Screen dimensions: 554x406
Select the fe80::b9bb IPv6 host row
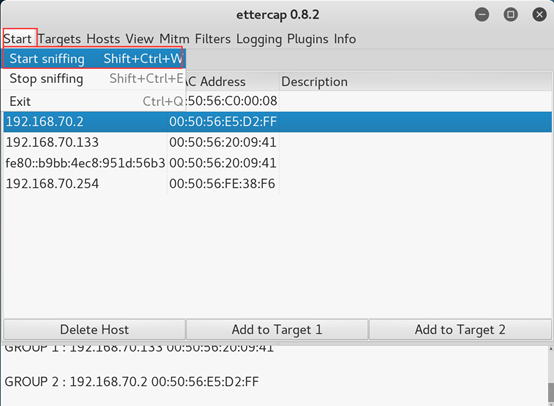pos(278,163)
